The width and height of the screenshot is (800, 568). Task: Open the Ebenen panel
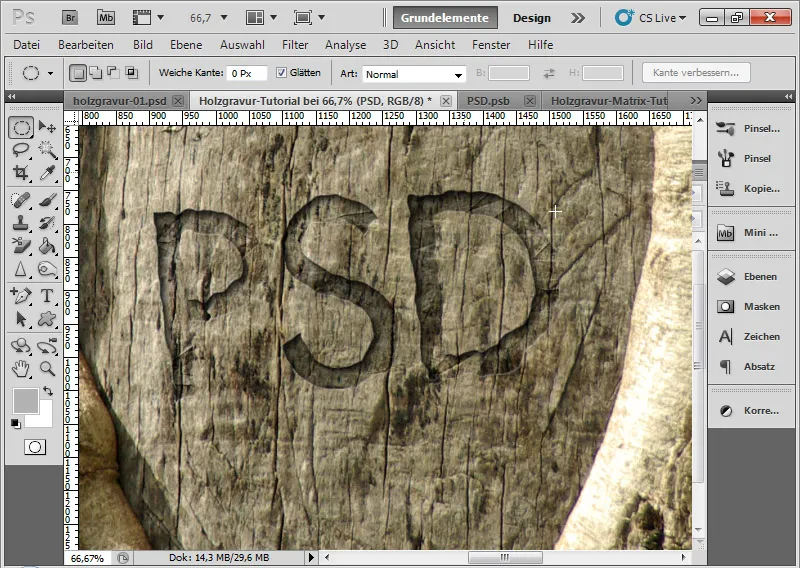750,277
